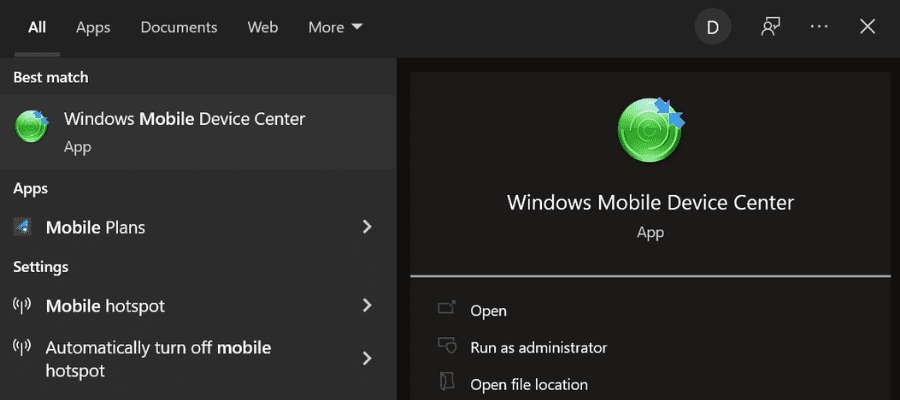The width and height of the screenshot is (900, 400).
Task: Switch to the Apps tab
Action: (x=93, y=27)
